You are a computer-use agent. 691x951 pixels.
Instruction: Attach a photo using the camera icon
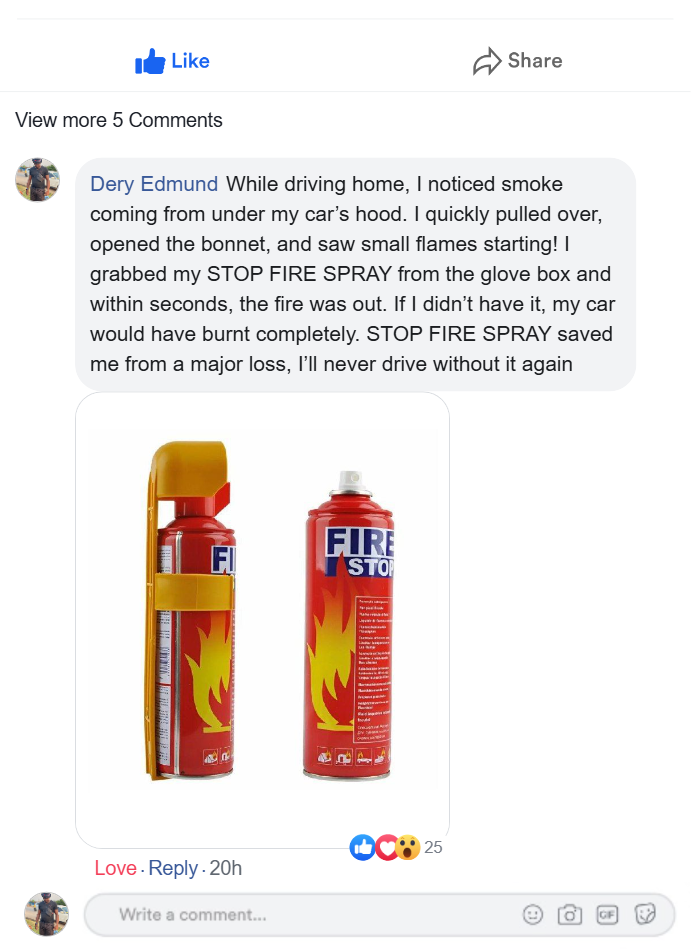pyautogui.click(x=570, y=914)
